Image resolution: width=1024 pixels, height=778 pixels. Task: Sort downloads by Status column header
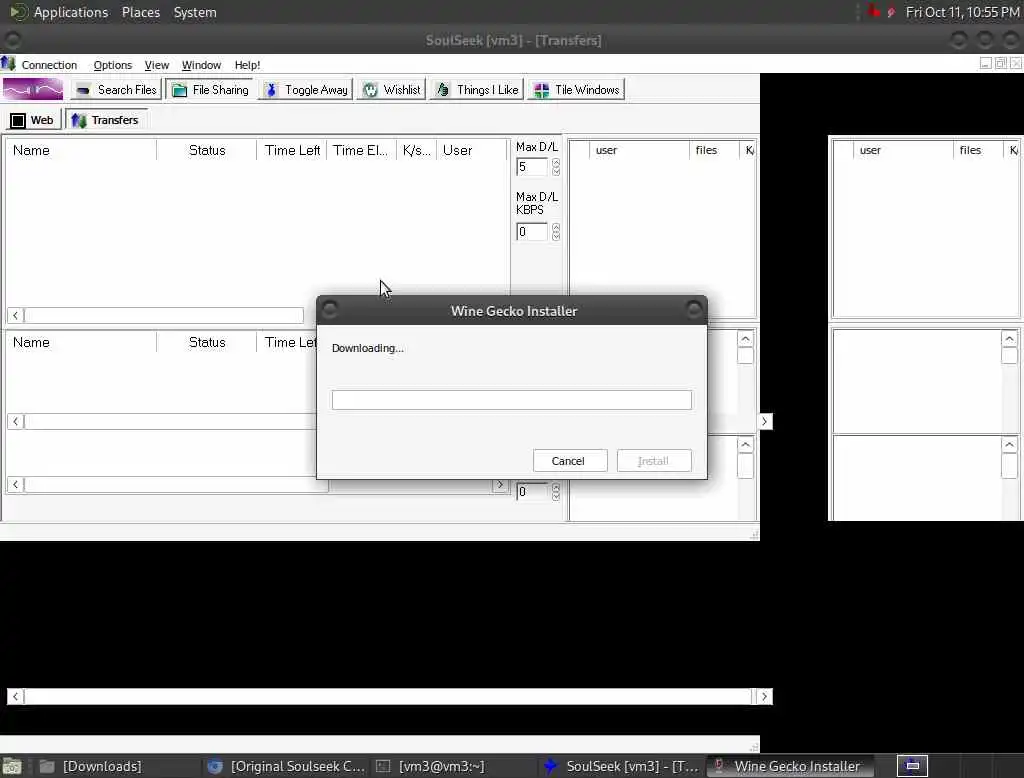(x=207, y=150)
